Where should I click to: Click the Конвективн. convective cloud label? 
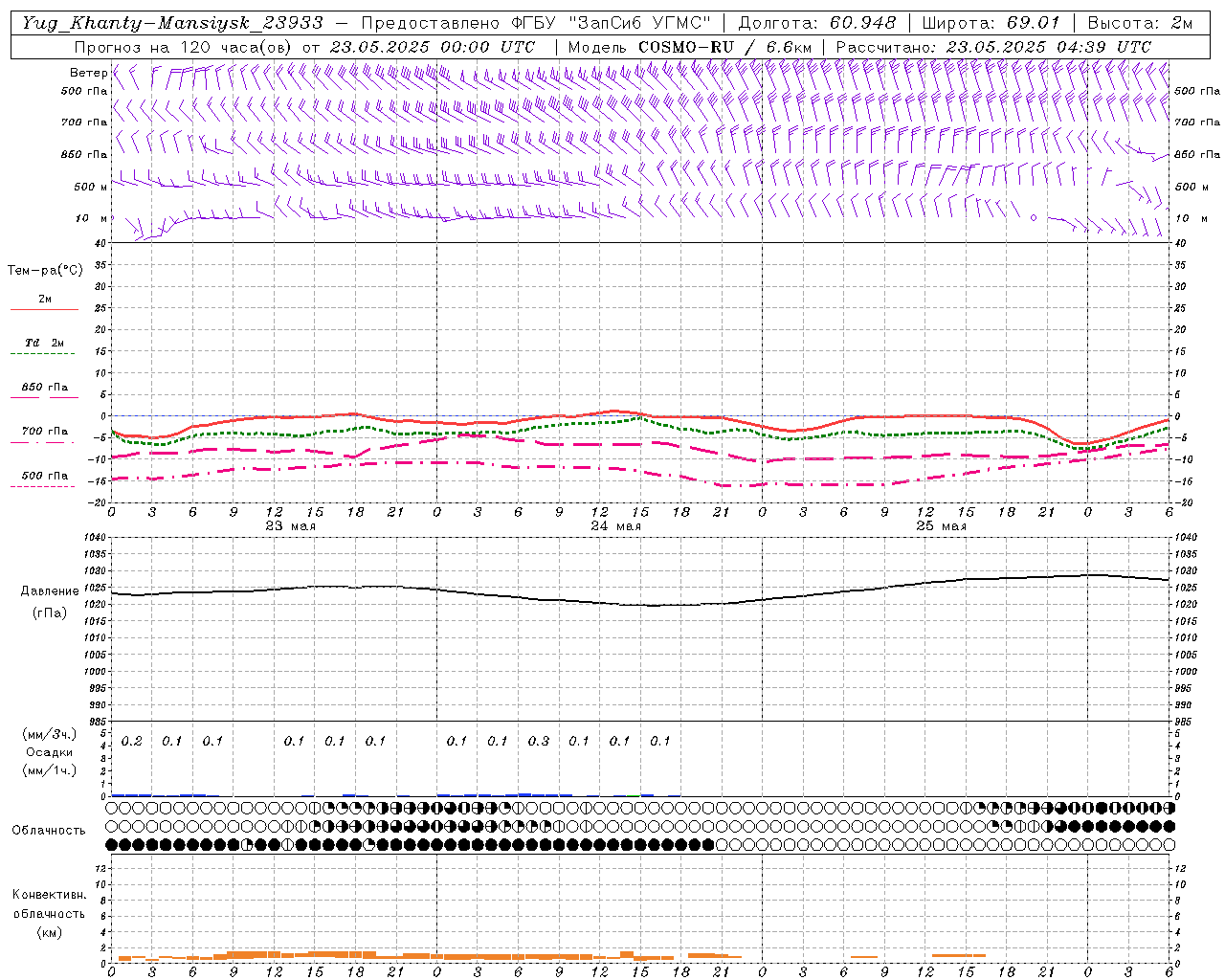(49, 895)
